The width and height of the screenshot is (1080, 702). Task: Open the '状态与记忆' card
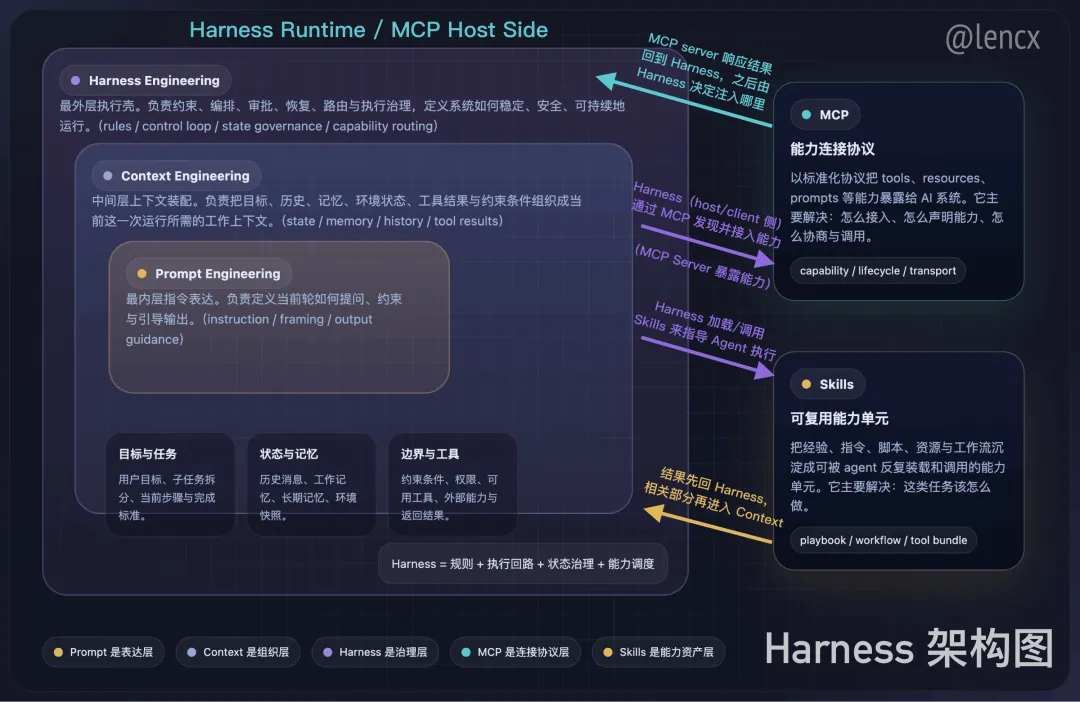tap(311, 484)
